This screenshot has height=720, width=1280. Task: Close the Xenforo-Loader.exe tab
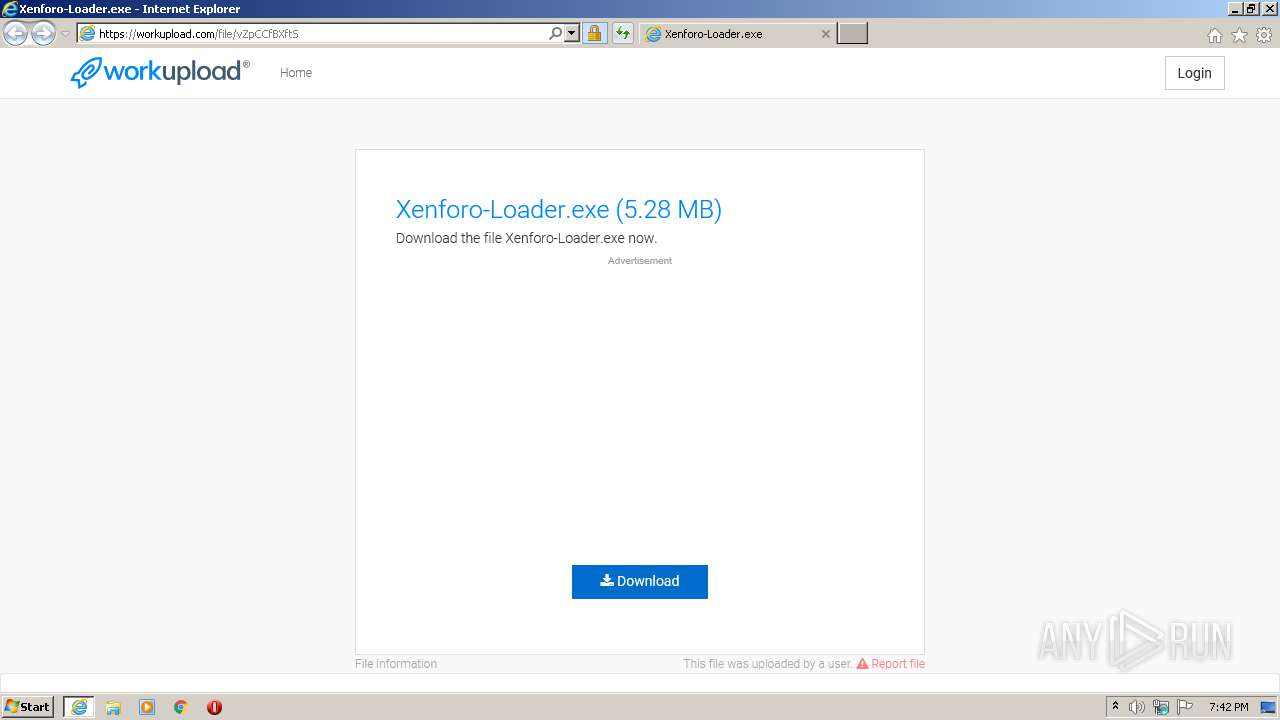(x=826, y=34)
